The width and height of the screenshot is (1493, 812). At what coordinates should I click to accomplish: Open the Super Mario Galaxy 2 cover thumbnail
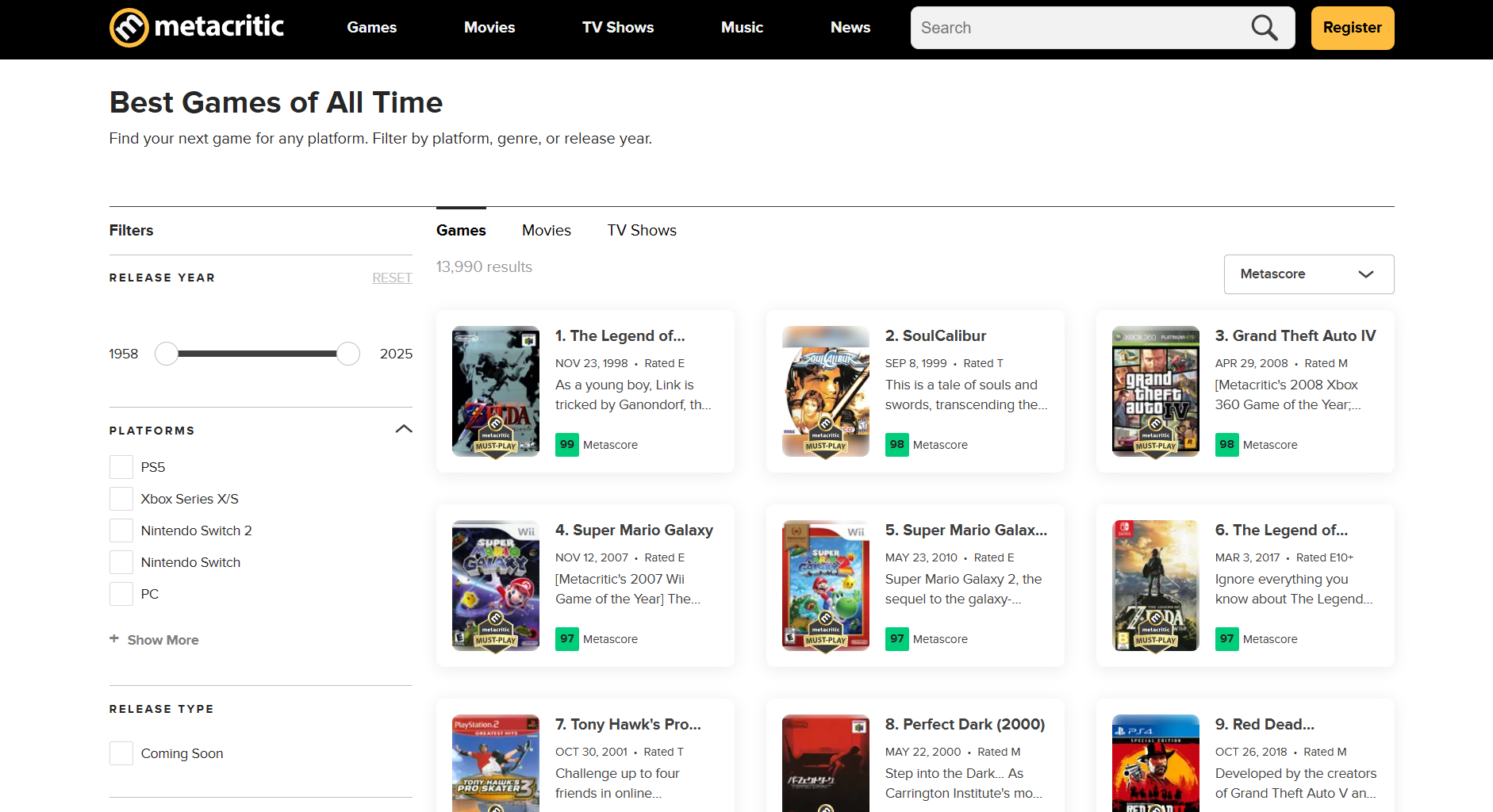[826, 586]
